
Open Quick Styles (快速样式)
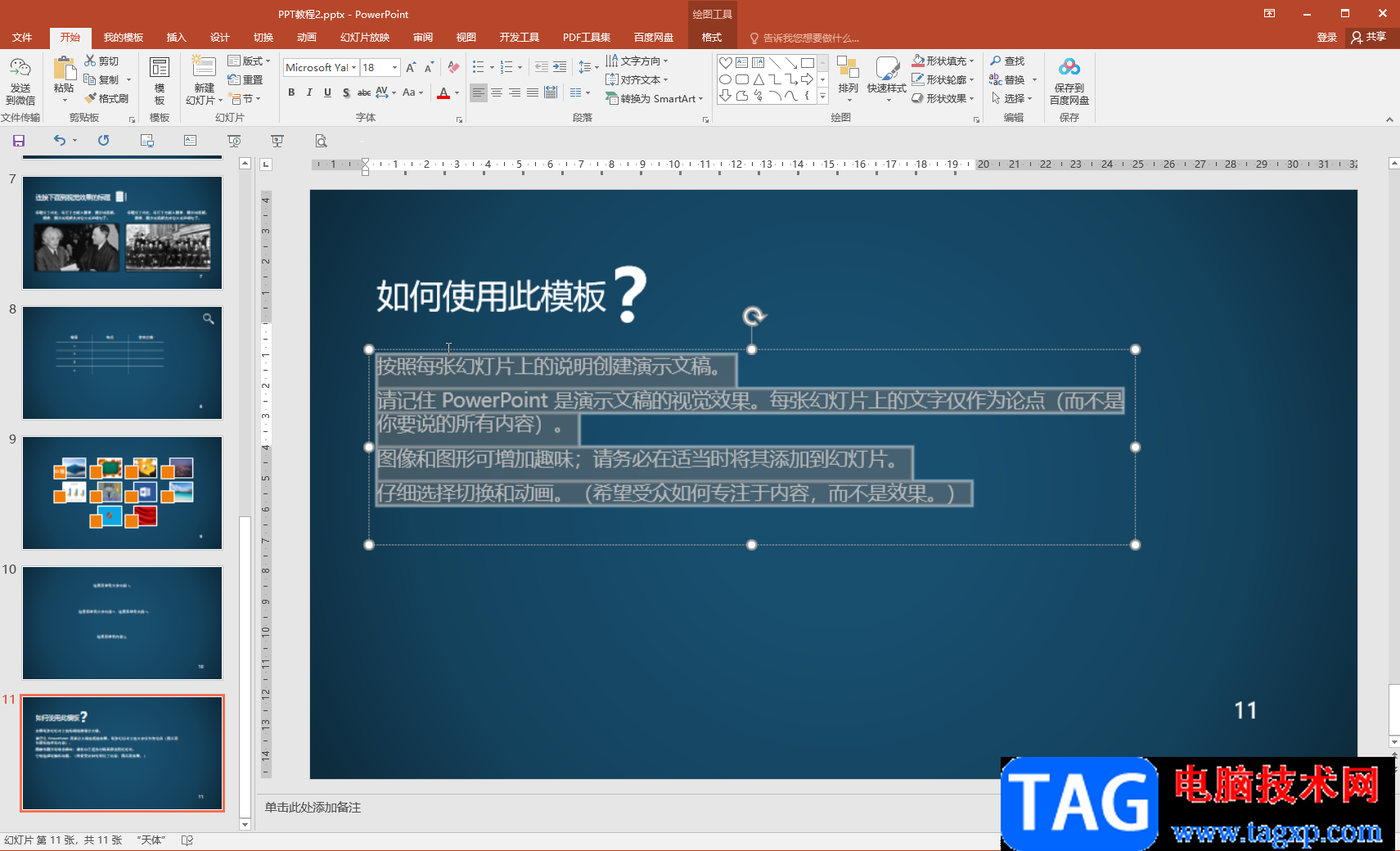887,80
